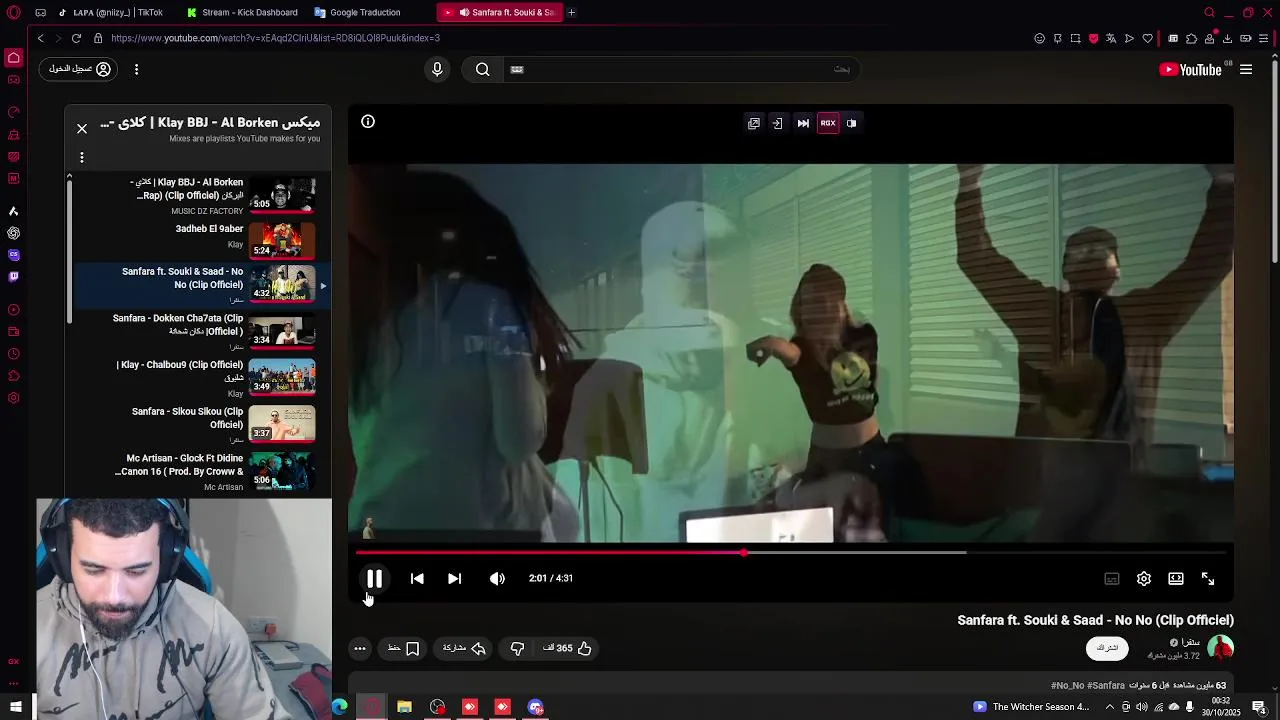This screenshot has height=720, width=1280.
Task: Open the Opera easy setup menu
Action: point(1264,38)
